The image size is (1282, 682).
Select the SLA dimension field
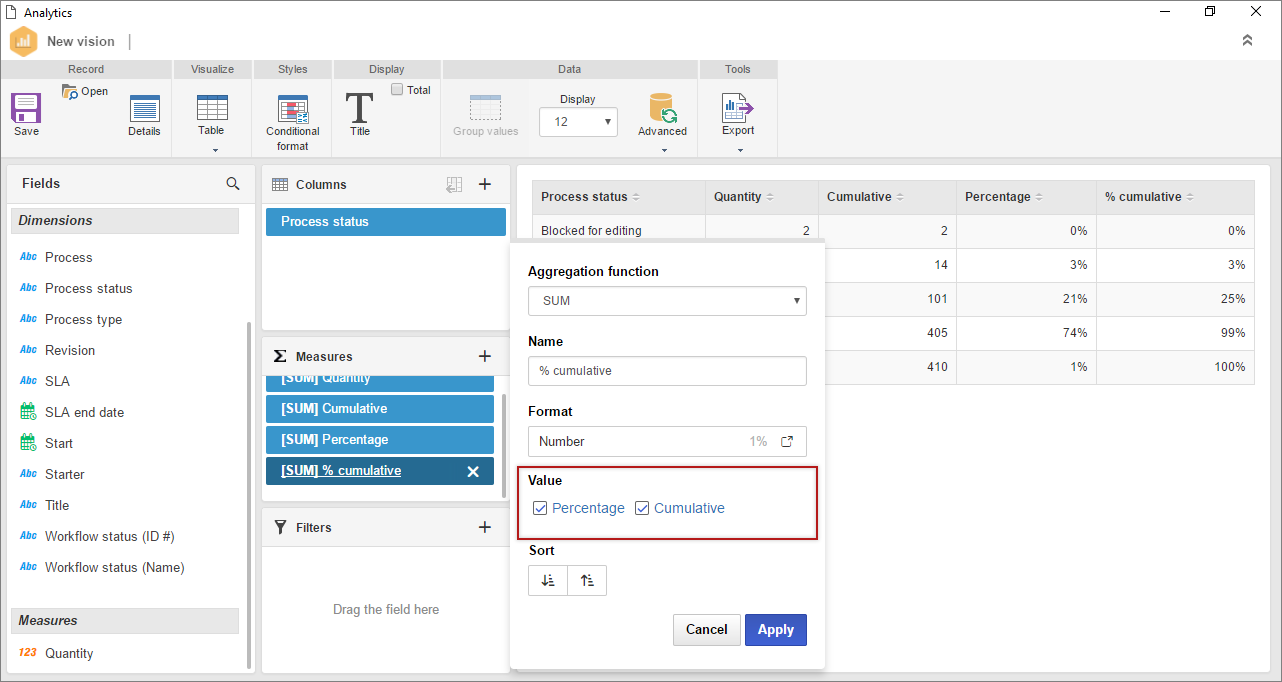[x=57, y=381]
